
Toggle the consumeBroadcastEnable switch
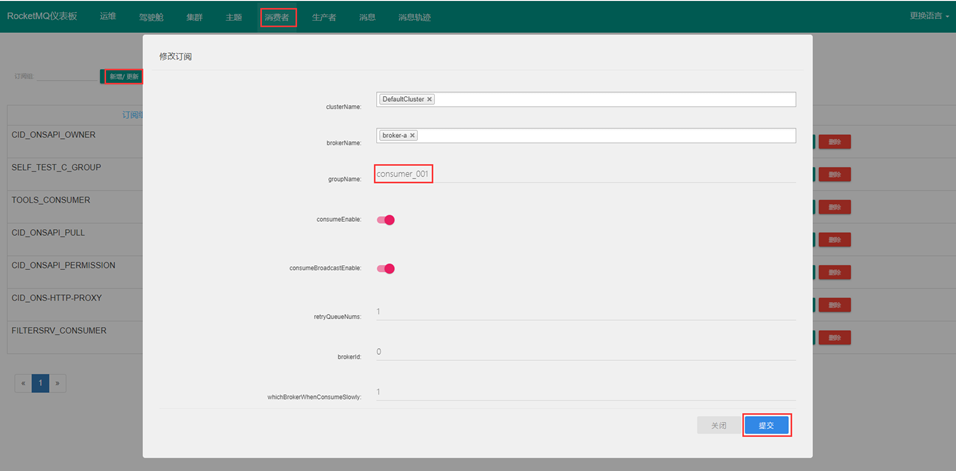(x=386, y=269)
